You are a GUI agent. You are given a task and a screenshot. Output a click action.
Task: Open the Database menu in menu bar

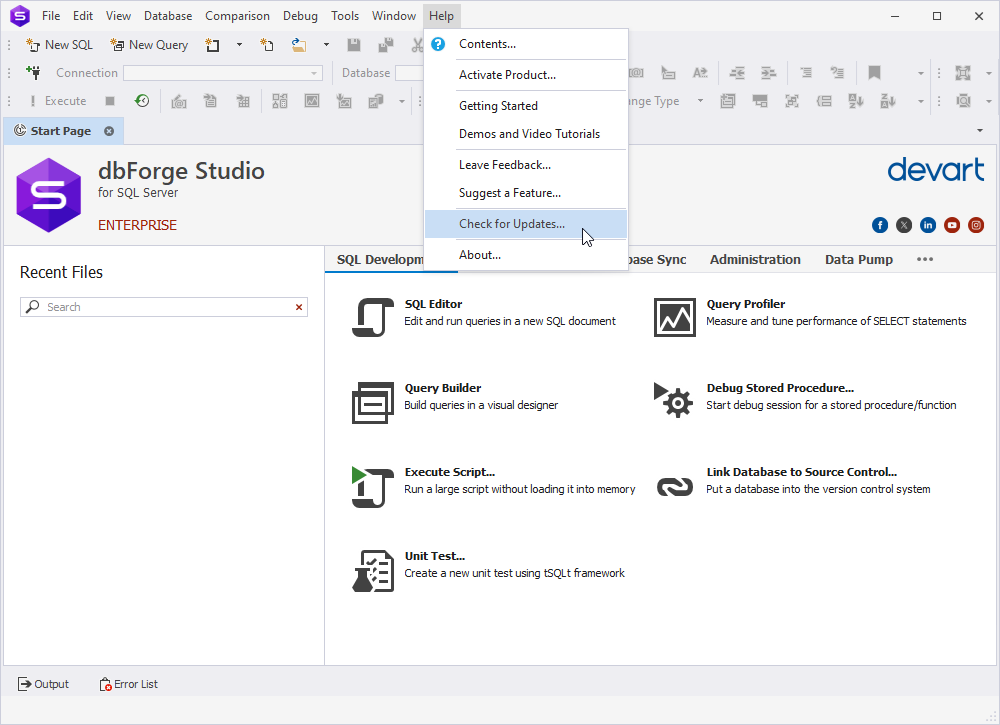pos(168,16)
